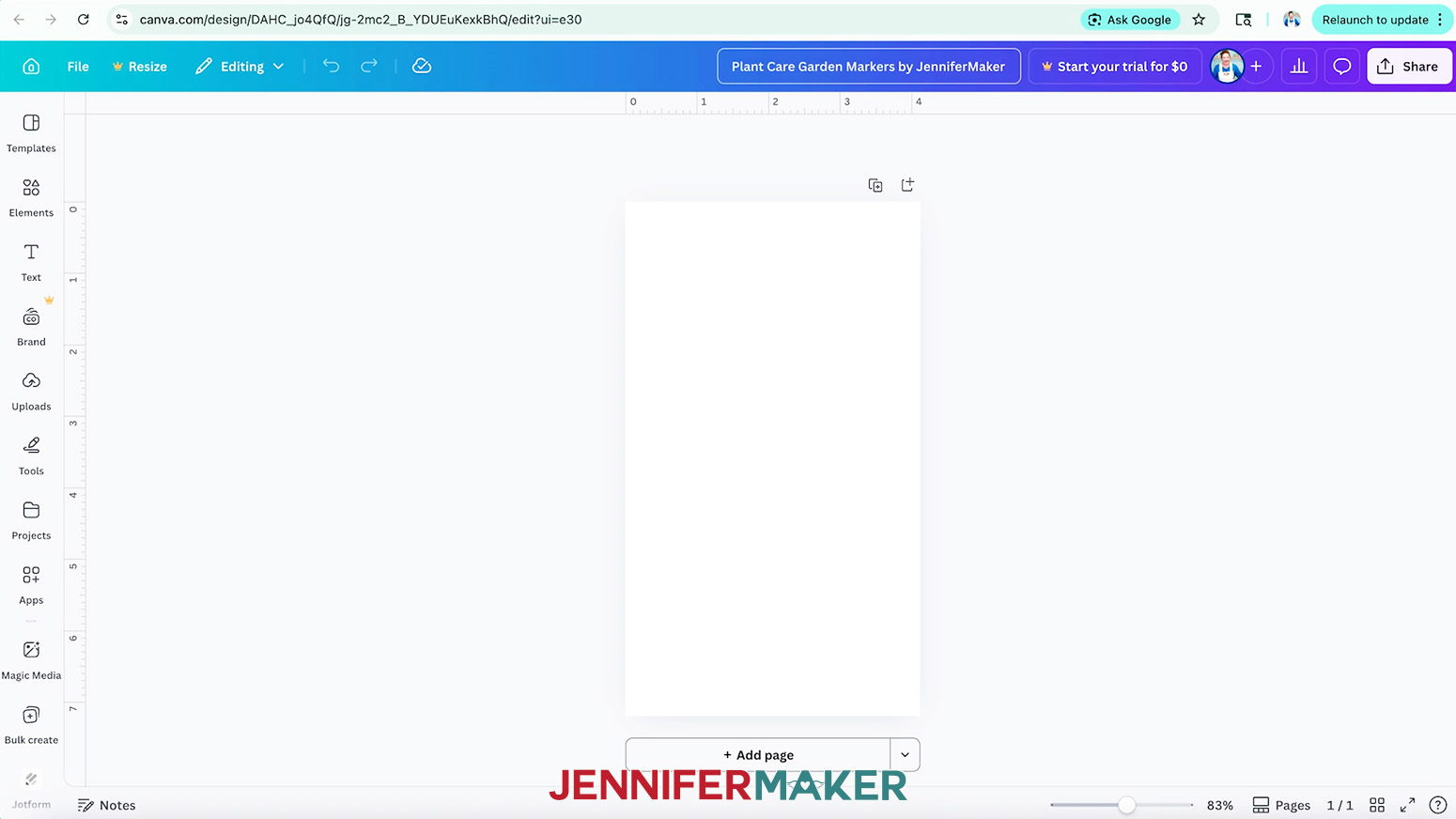Open the File menu
This screenshot has width=1456, height=819.
[78, 67]
